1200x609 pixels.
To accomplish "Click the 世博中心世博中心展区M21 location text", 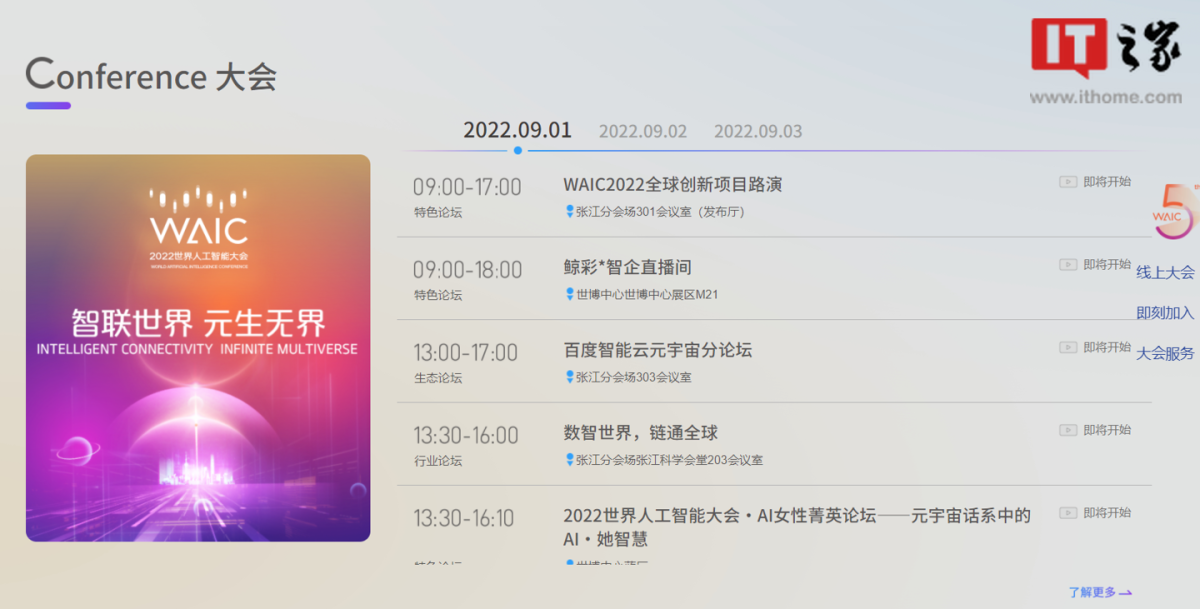I will (x=647, y=295).
